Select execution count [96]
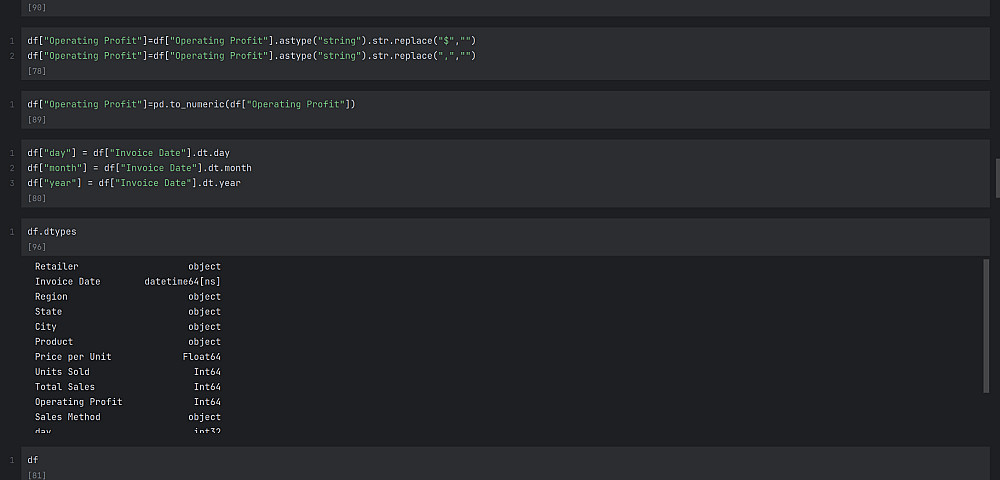 (x=37, y=247)
